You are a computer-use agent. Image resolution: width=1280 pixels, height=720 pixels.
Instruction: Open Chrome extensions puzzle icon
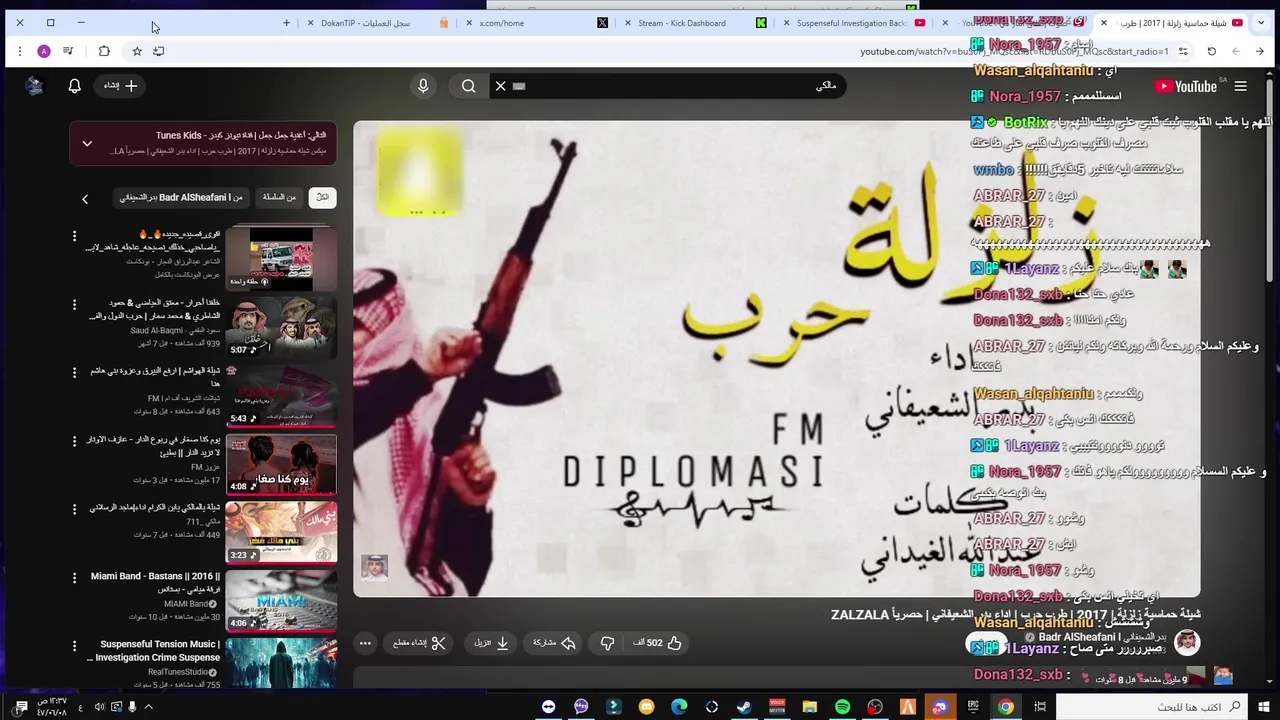coord(104,51)
